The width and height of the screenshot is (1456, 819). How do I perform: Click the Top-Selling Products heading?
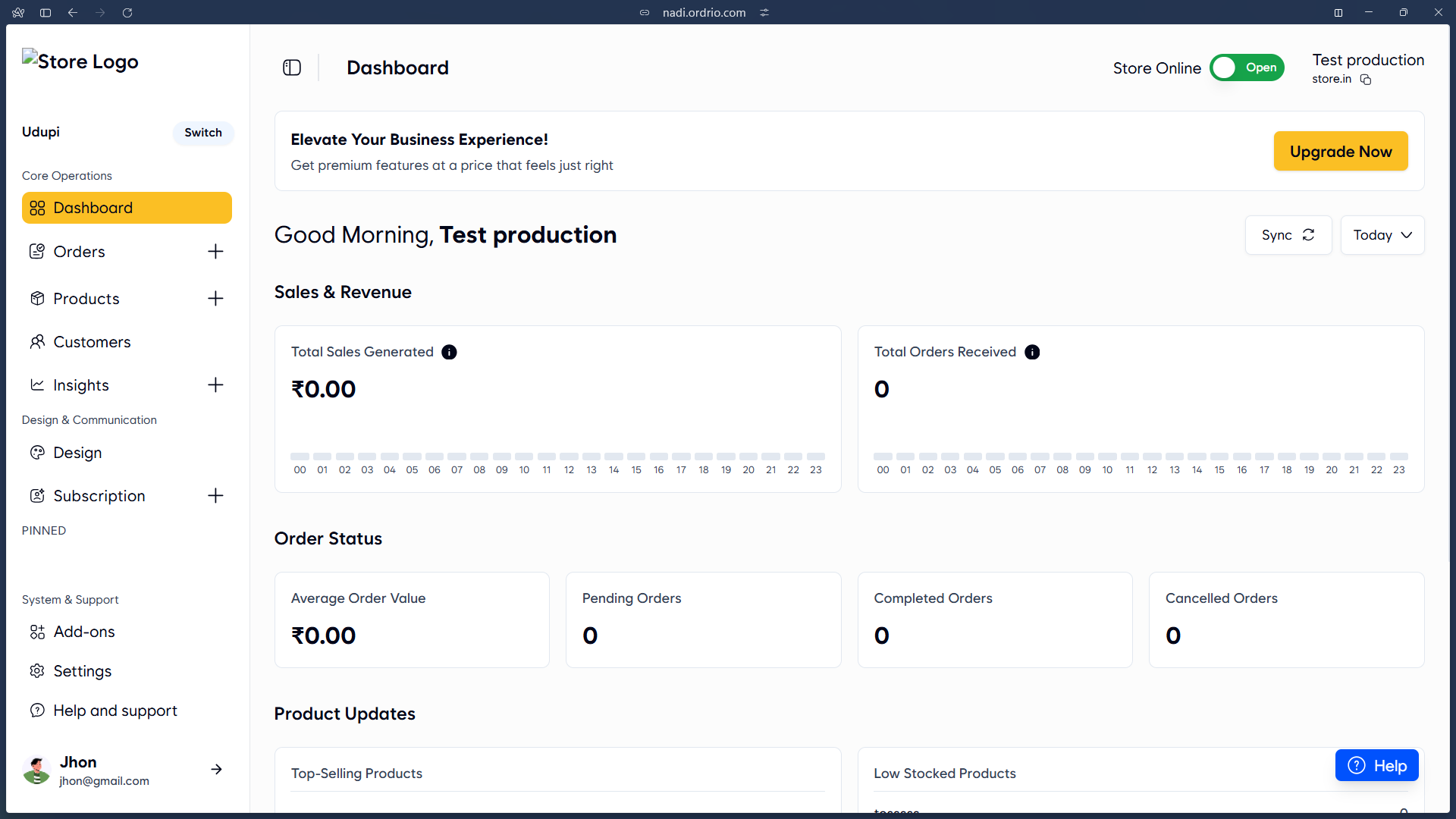[x=356, y=773]
